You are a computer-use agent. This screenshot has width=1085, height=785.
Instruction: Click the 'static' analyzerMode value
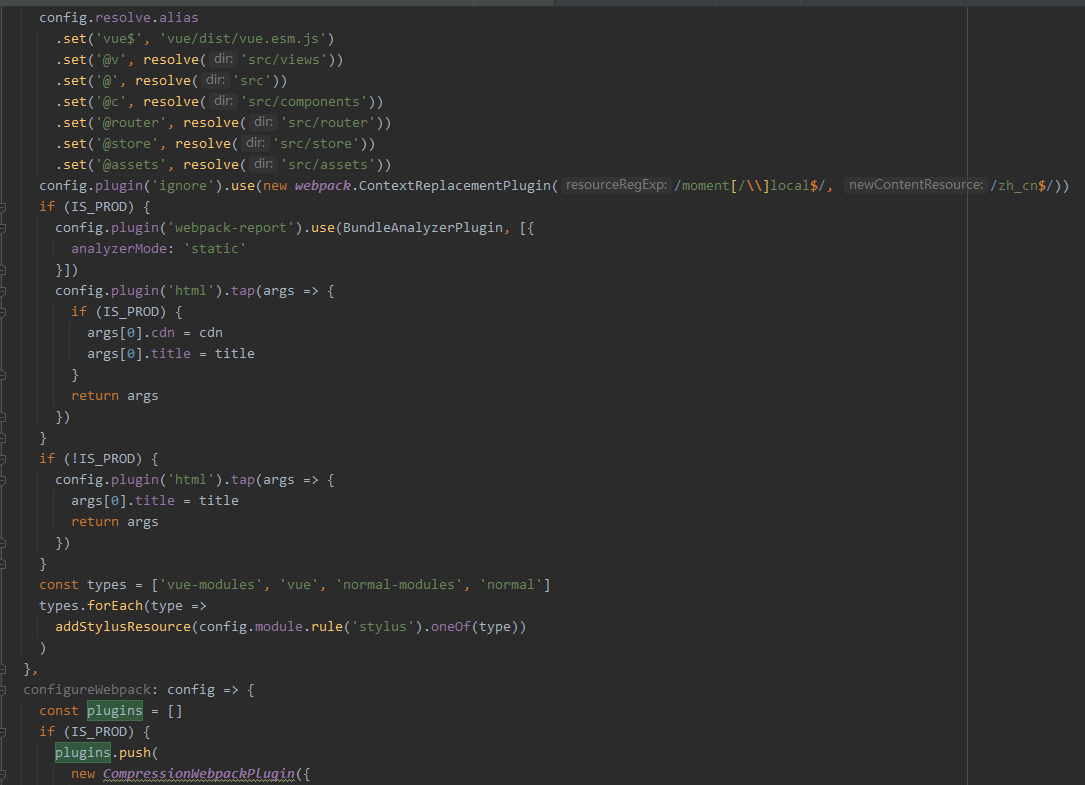coord(214,248)
